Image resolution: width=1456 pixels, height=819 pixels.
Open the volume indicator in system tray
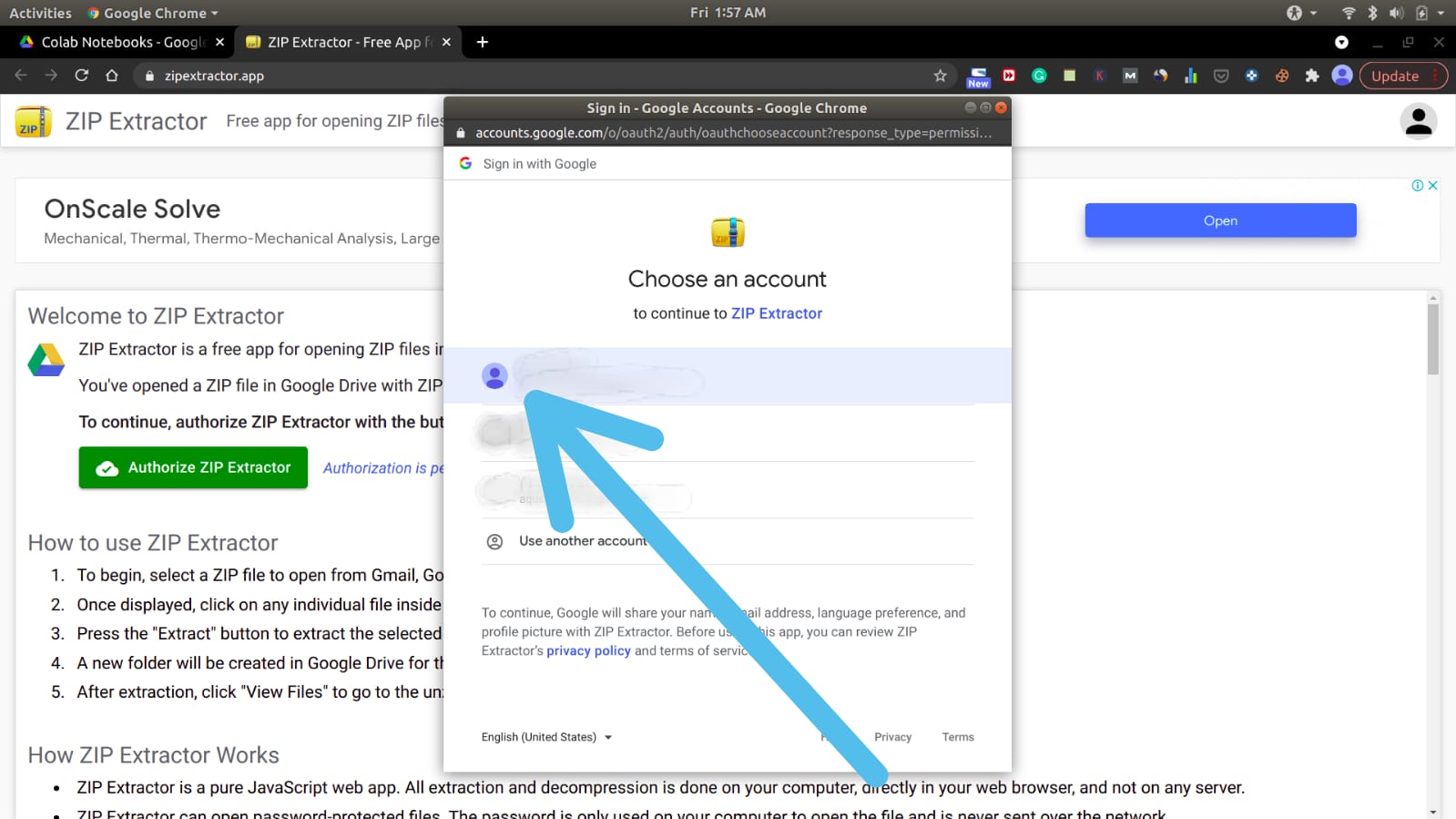1396,13
